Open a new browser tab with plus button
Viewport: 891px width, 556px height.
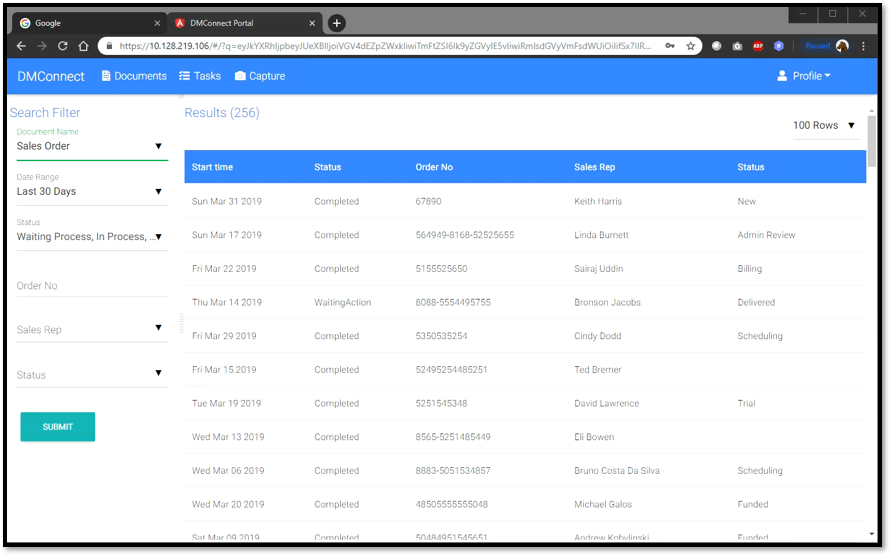[337, 23]
